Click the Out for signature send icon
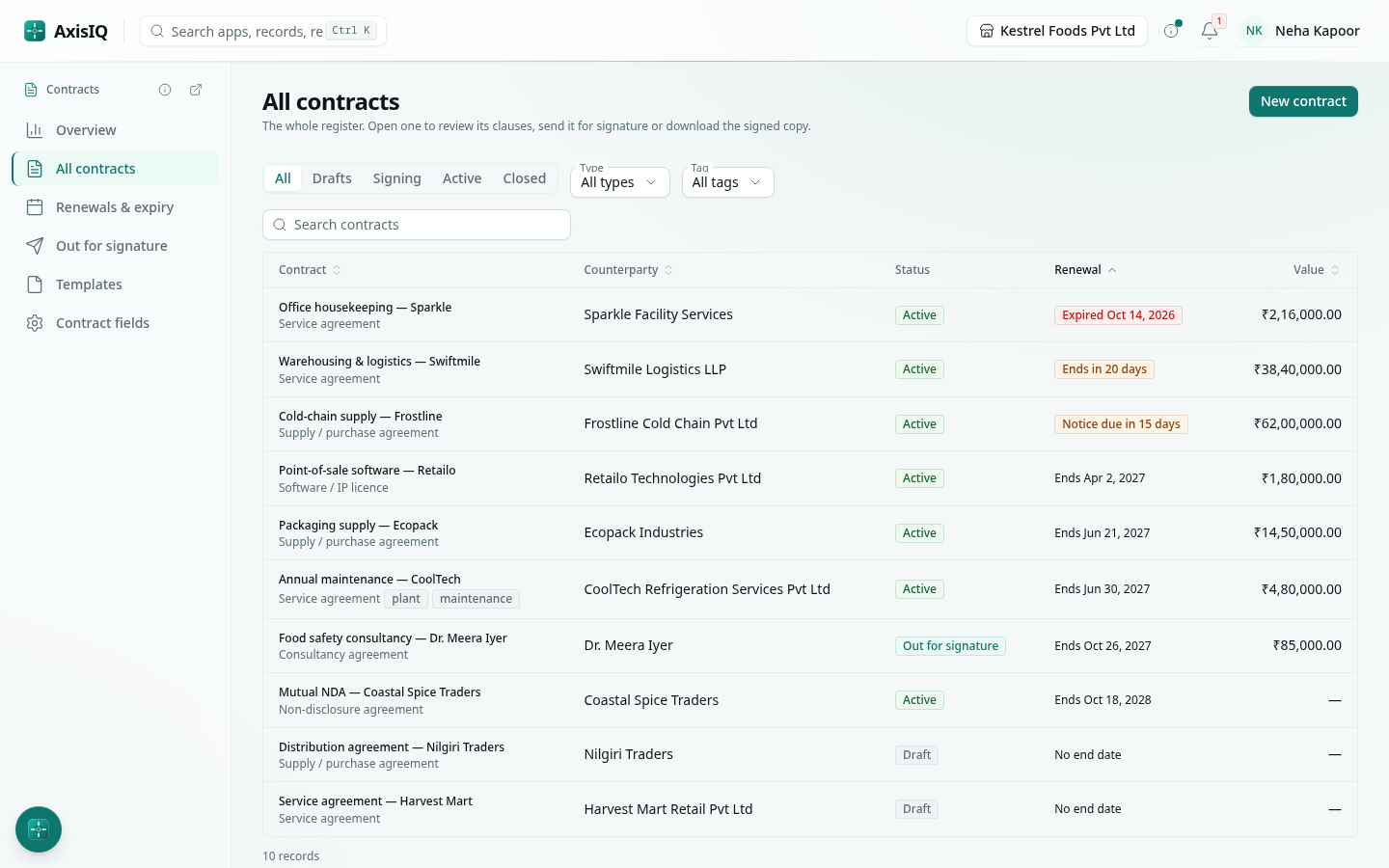Image resolution: width=1389 pixels, height=868 pixels. (35, 246)
